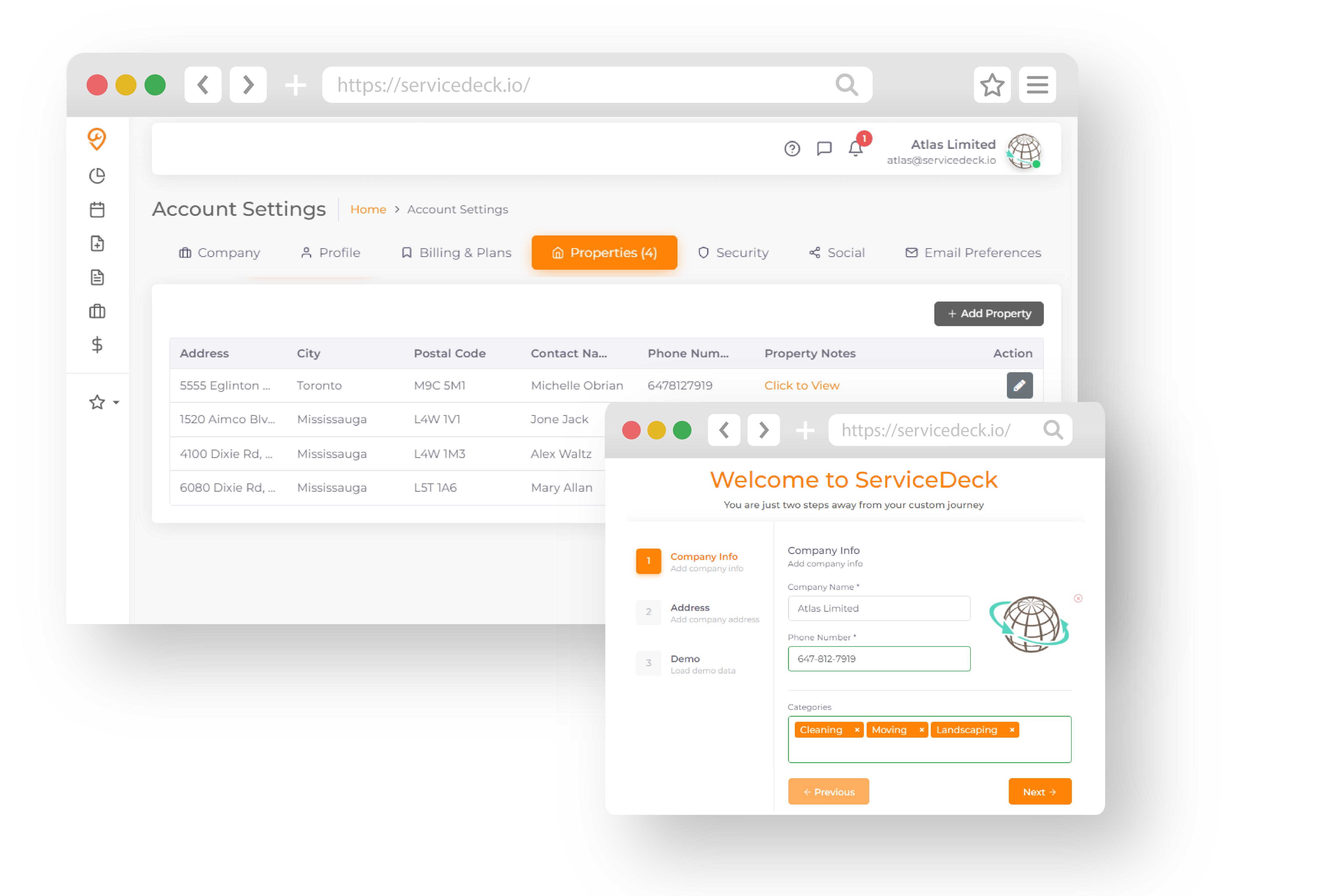
Task: Click the Previous button in the wizard
Action: coord(829,792)
